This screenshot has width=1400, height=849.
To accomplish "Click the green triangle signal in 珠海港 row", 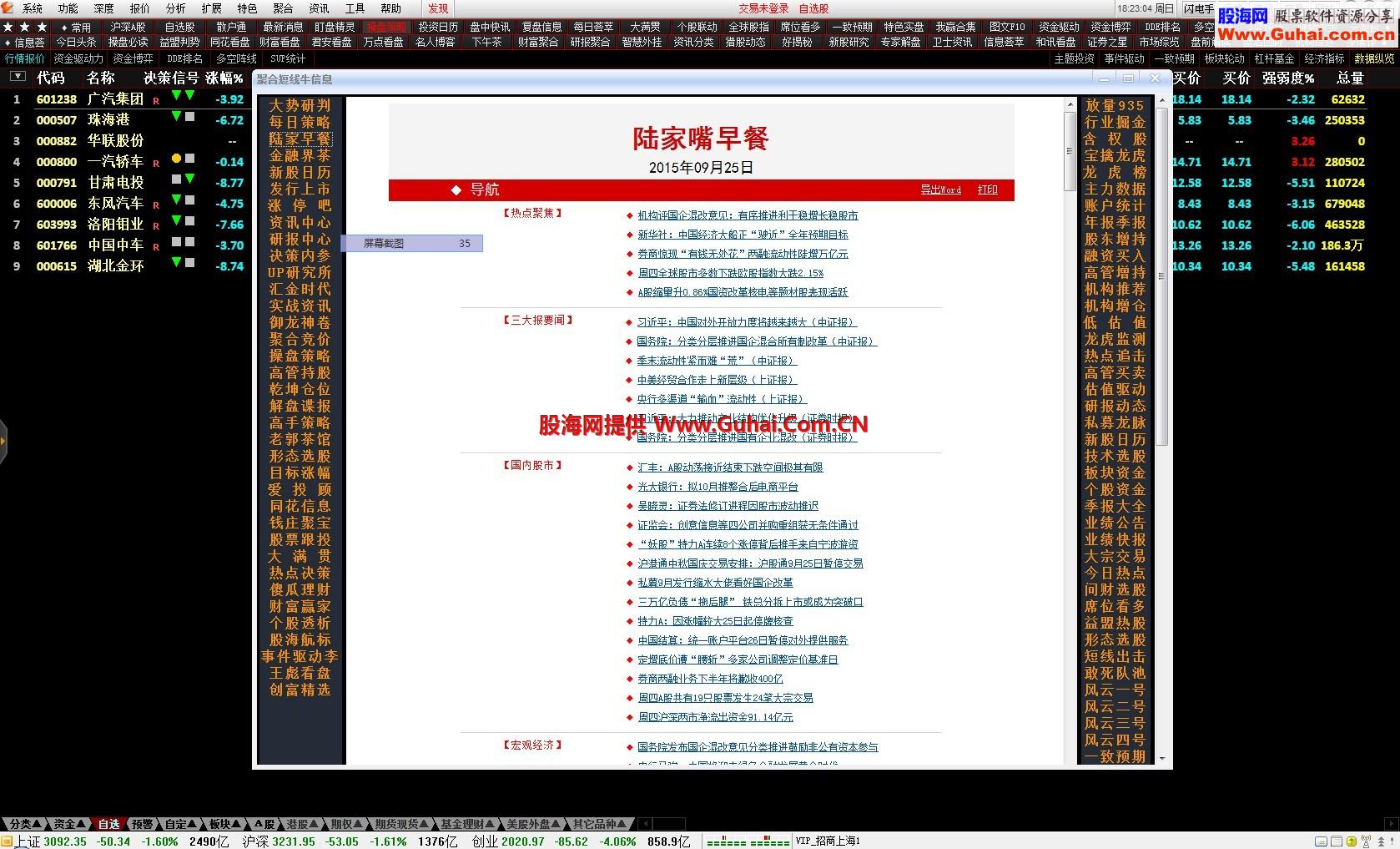I will pyautogui.click(x=176, y=117).
